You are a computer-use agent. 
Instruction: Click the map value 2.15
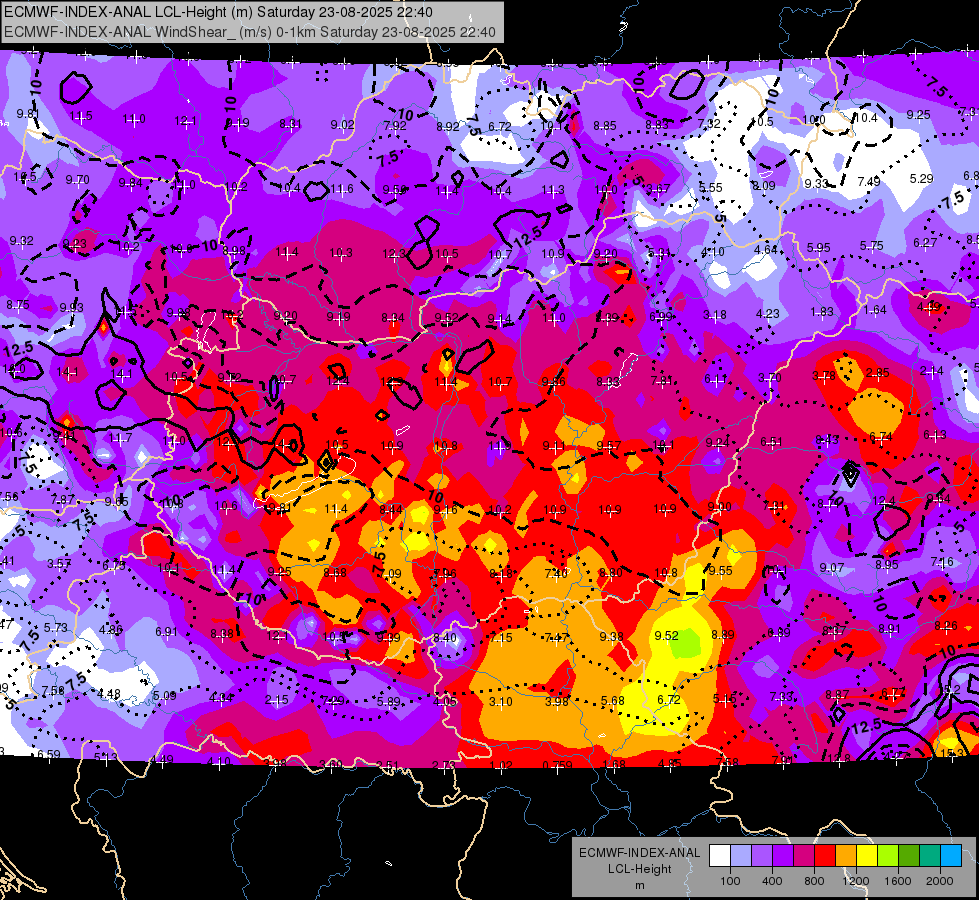pos(276,700)
